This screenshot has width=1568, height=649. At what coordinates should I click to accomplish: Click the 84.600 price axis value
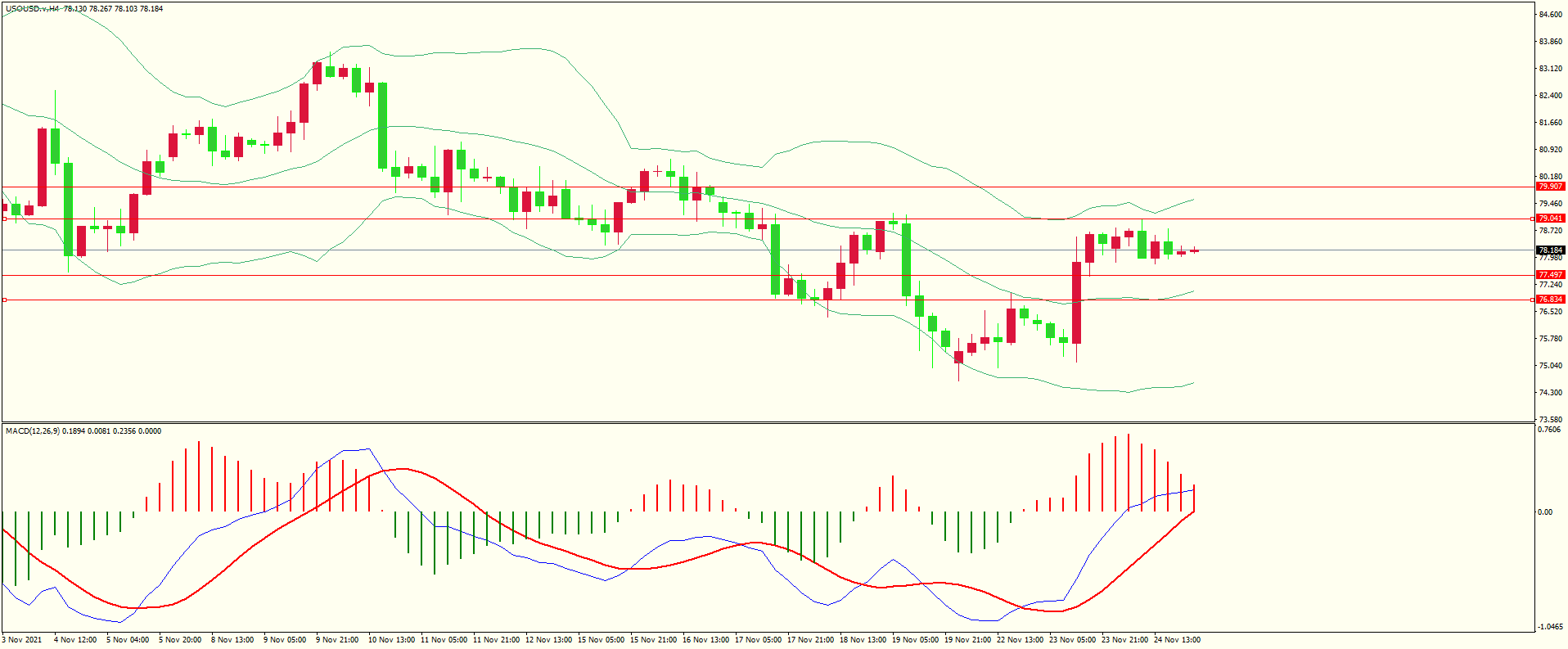click(1551, 15)
